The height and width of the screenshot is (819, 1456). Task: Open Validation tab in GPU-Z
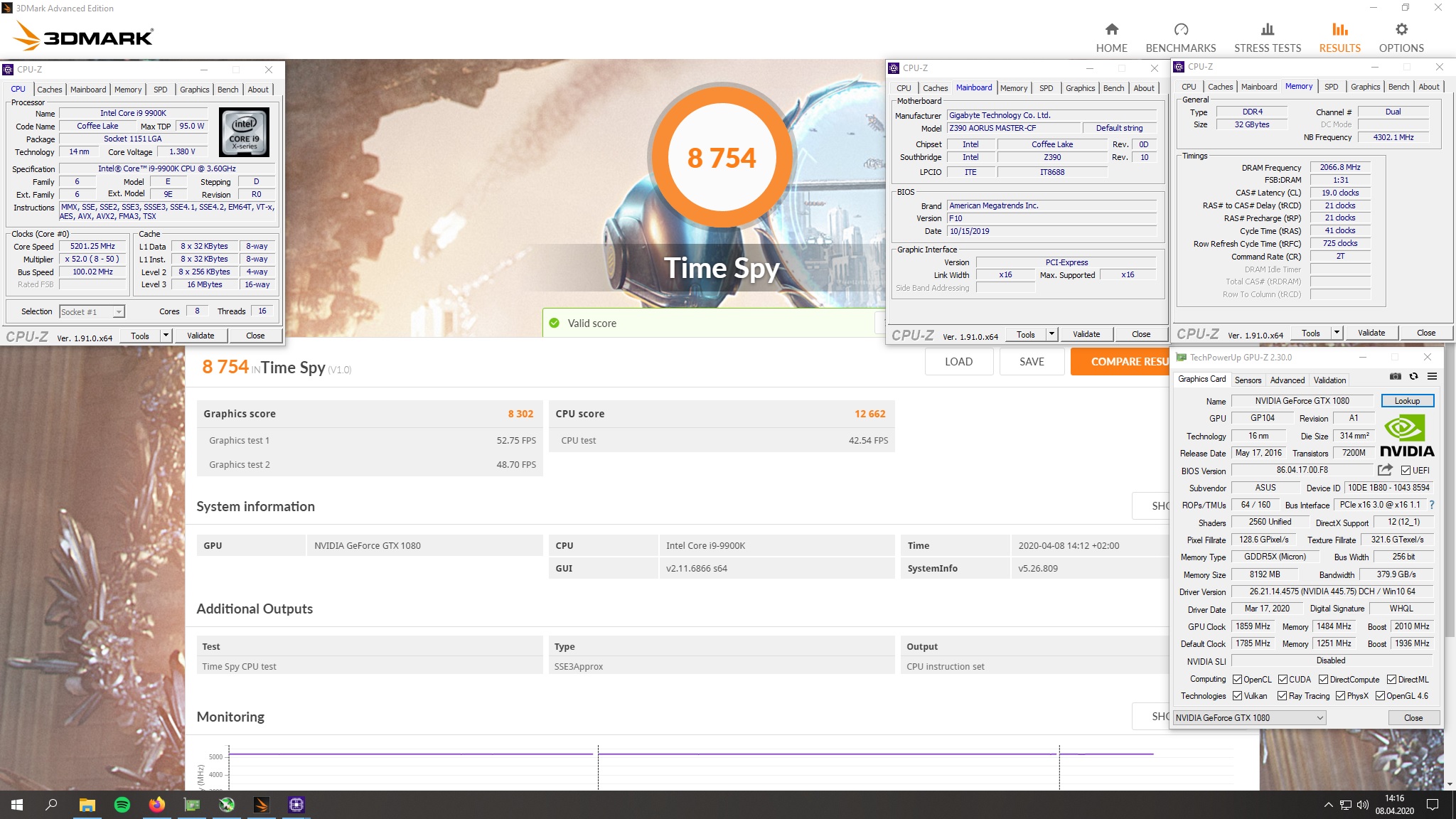[1329, 380]
